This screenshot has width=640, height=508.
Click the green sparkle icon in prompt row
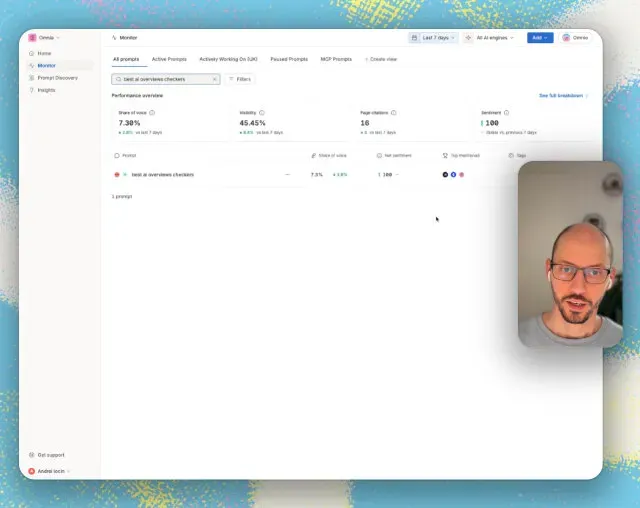tap(125, 175)
